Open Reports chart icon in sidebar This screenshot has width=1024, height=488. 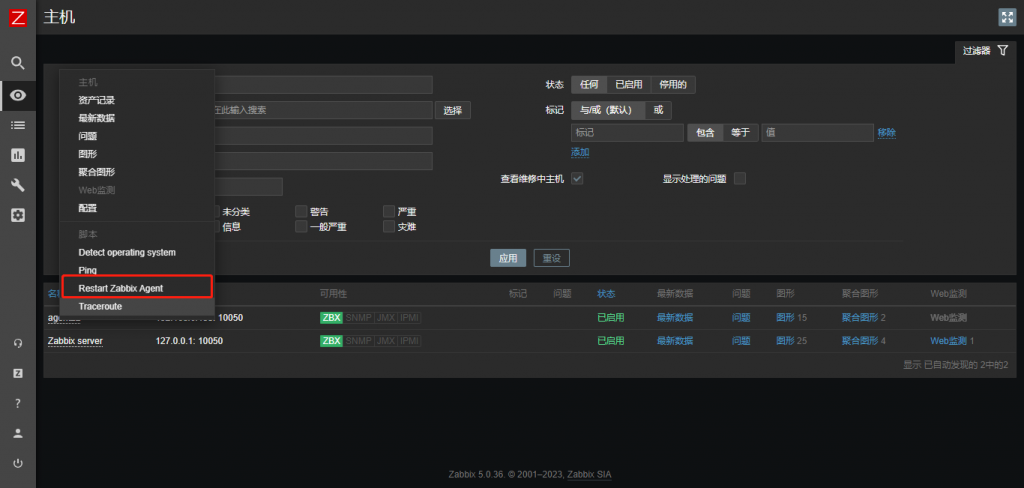click(x=18, y=155)
